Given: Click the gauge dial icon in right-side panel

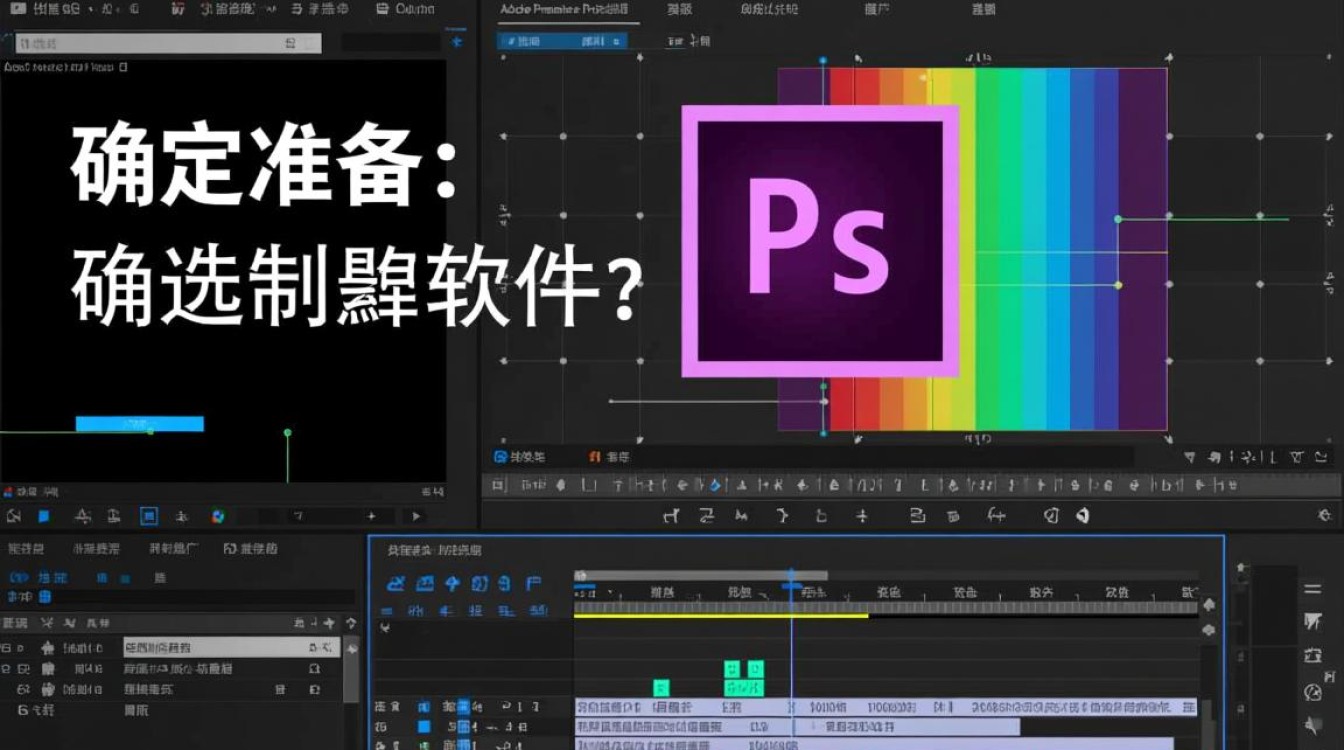Looking at the screenshot, I should pos(1313,692).
